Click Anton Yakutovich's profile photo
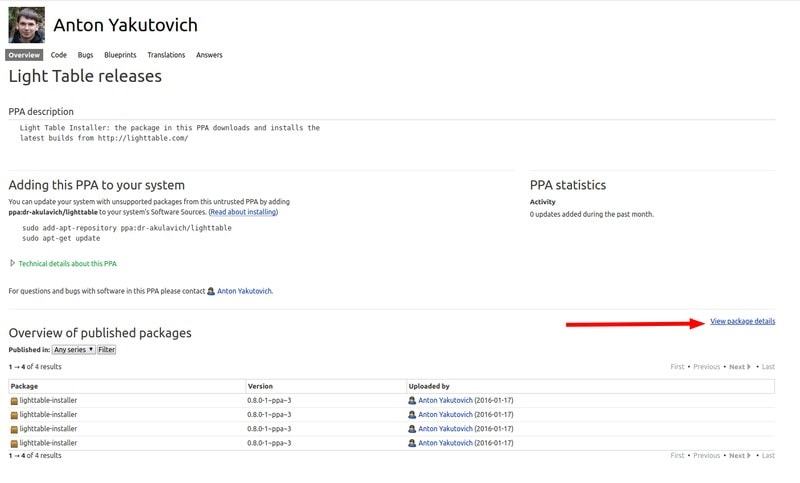Screen dimensions: 800x483 click(x=26, y=25)
